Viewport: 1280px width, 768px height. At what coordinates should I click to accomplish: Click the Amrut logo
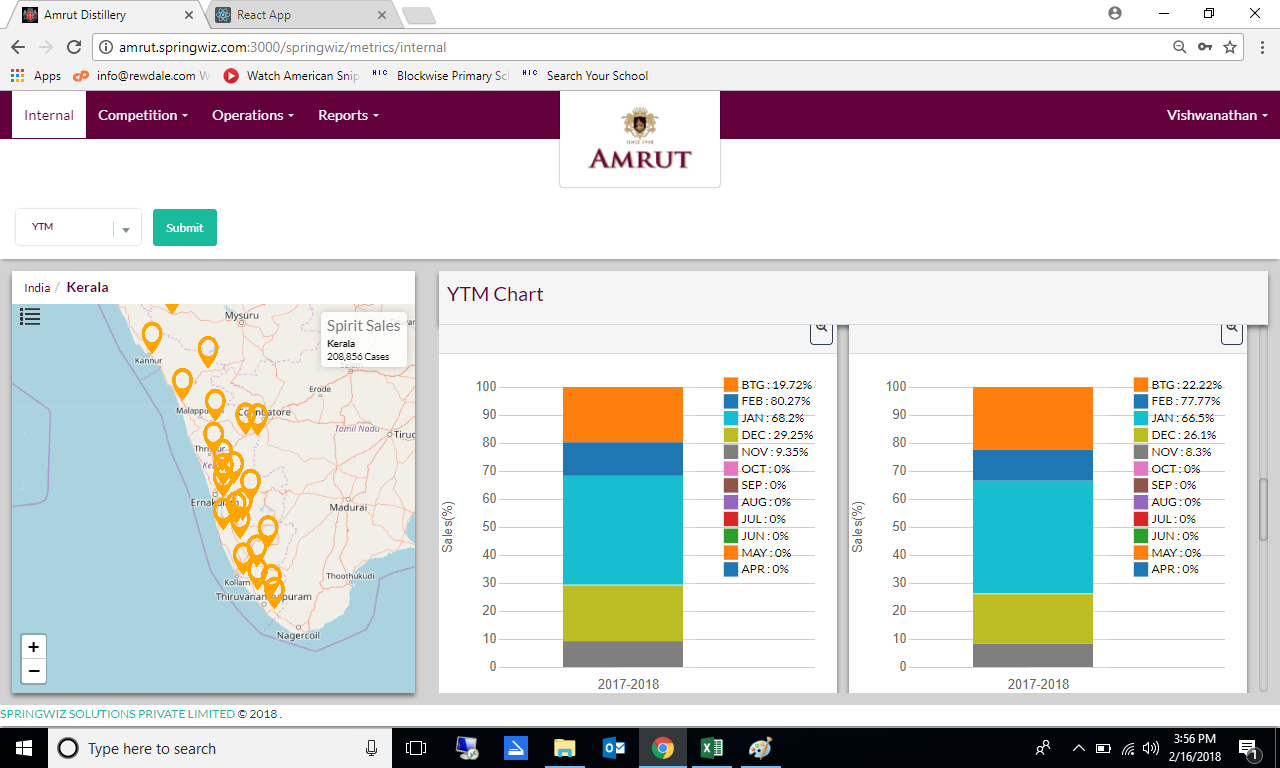640,140
